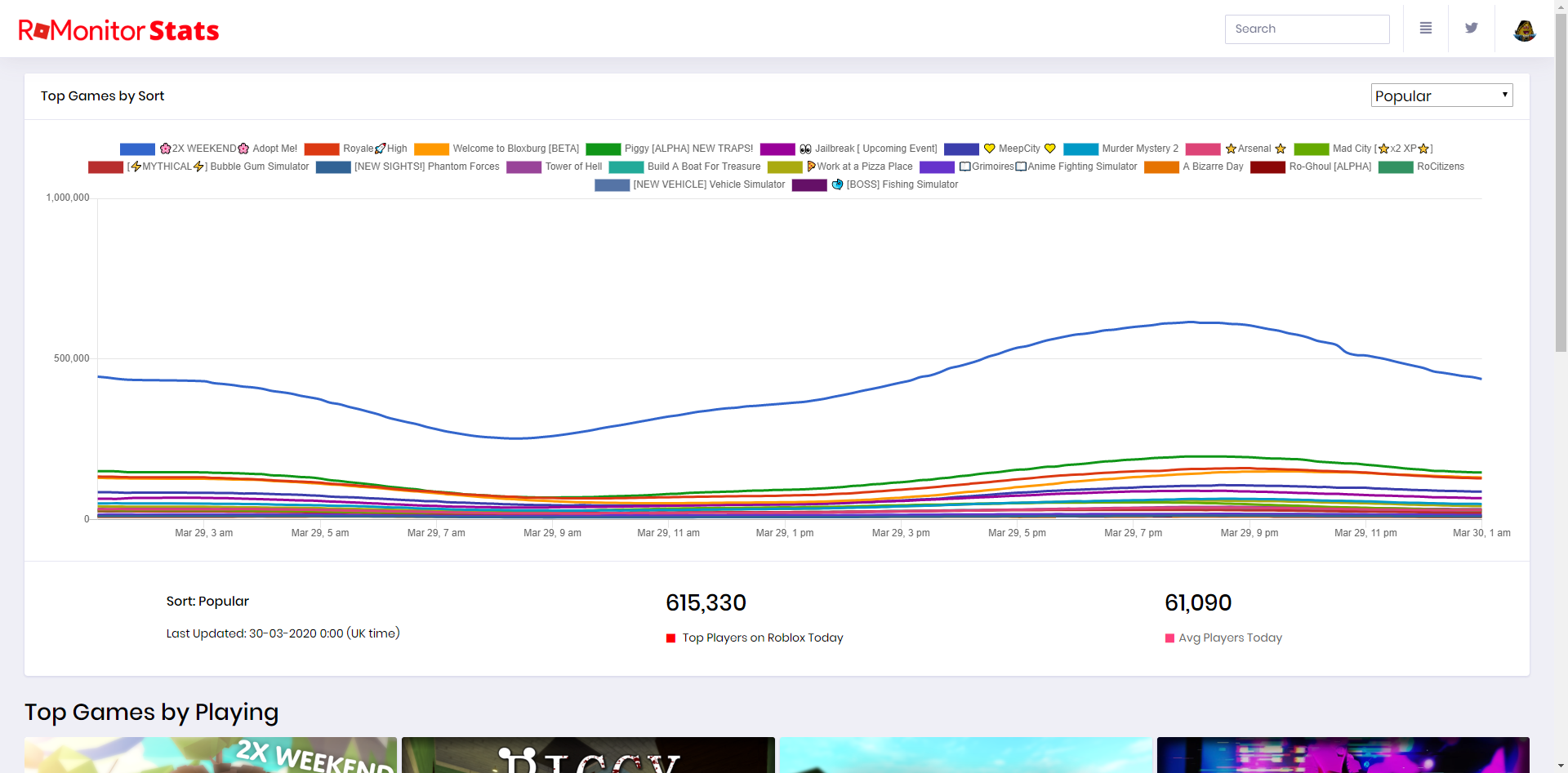Toggle the Piggy [ALPHA] green legend swatch
Image resolution: width=1568 pixels, height=773 pixels.
click(604, 149)
